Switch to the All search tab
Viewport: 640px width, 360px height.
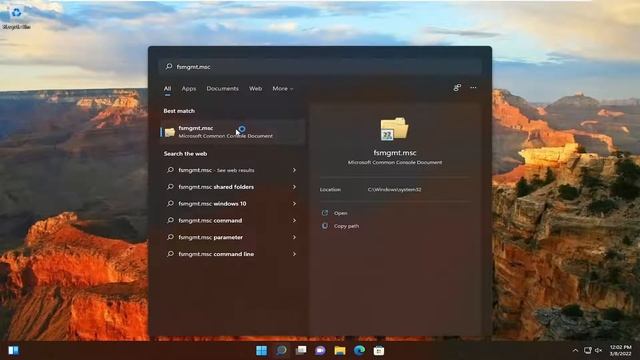[167, 89]
